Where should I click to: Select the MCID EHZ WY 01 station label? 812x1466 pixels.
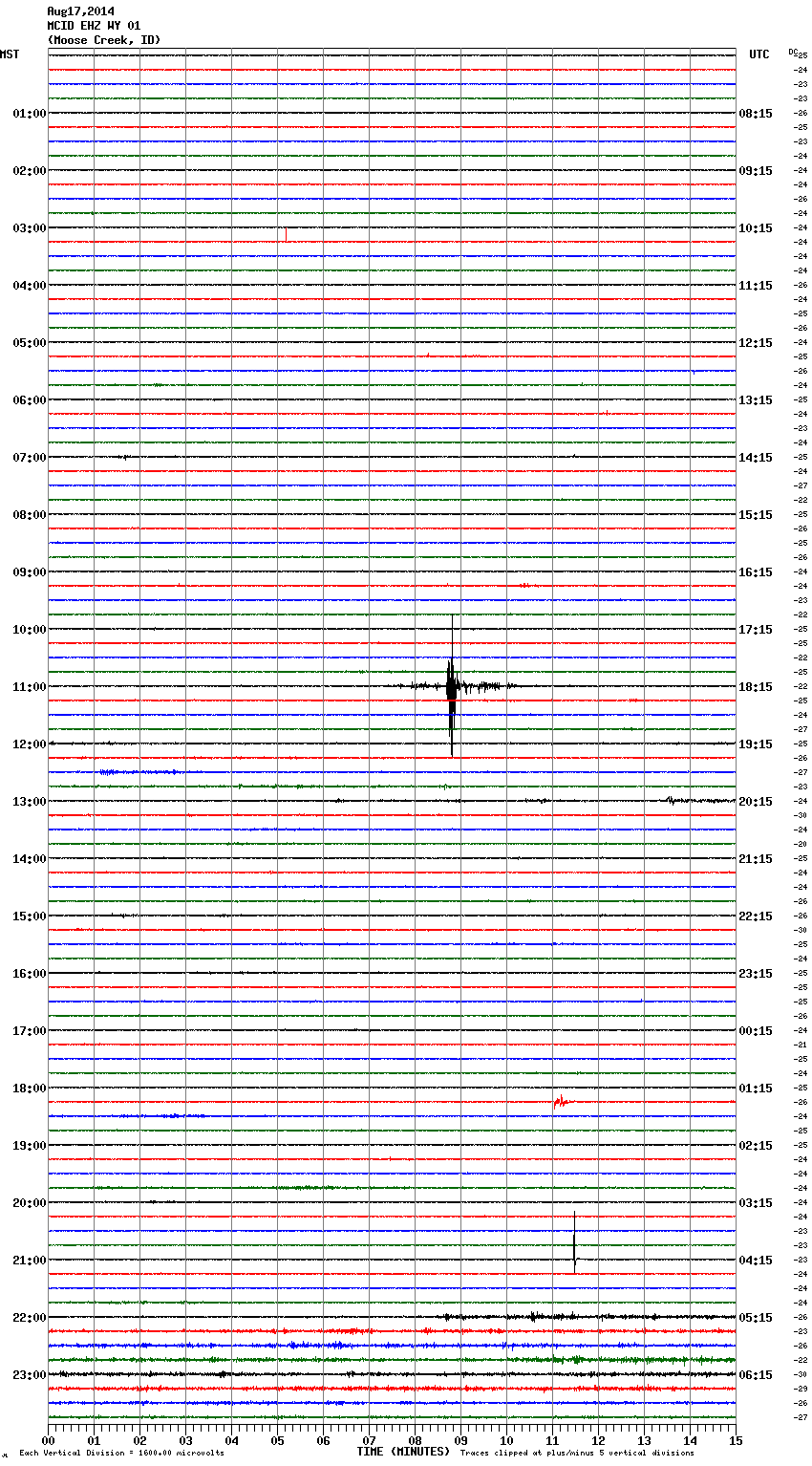tap(94, 26)
